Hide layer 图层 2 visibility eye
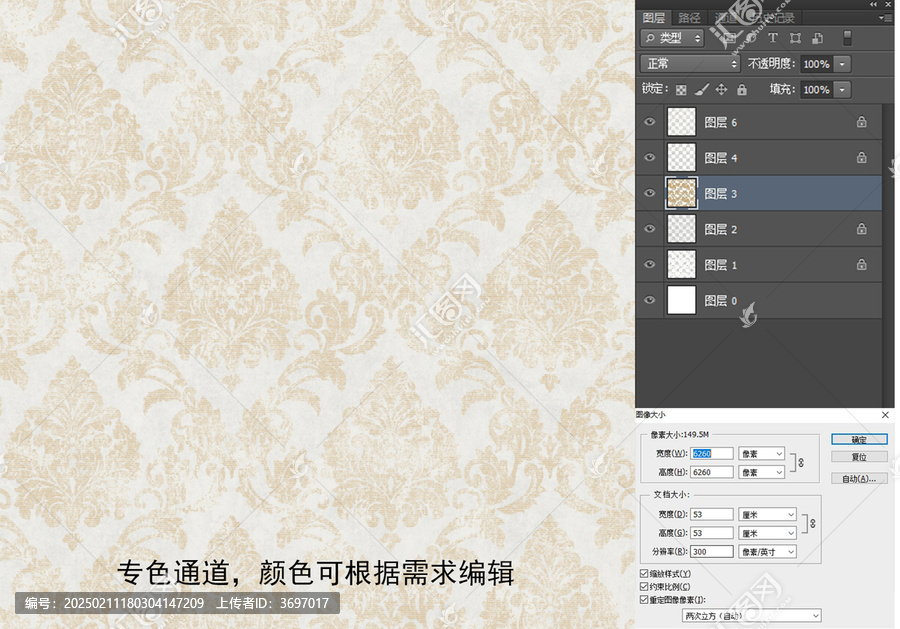900x629 pixels. coord(650,228)
